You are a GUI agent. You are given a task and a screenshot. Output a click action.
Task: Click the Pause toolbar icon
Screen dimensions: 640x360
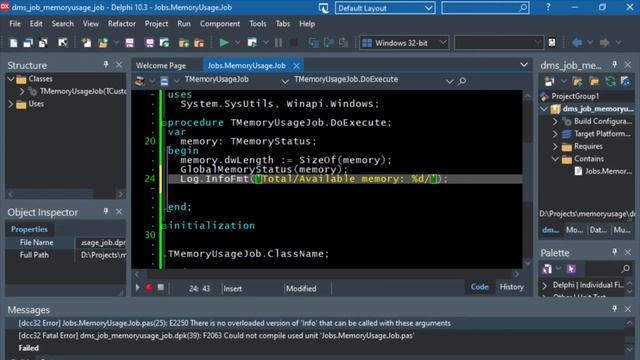[278, 42]
